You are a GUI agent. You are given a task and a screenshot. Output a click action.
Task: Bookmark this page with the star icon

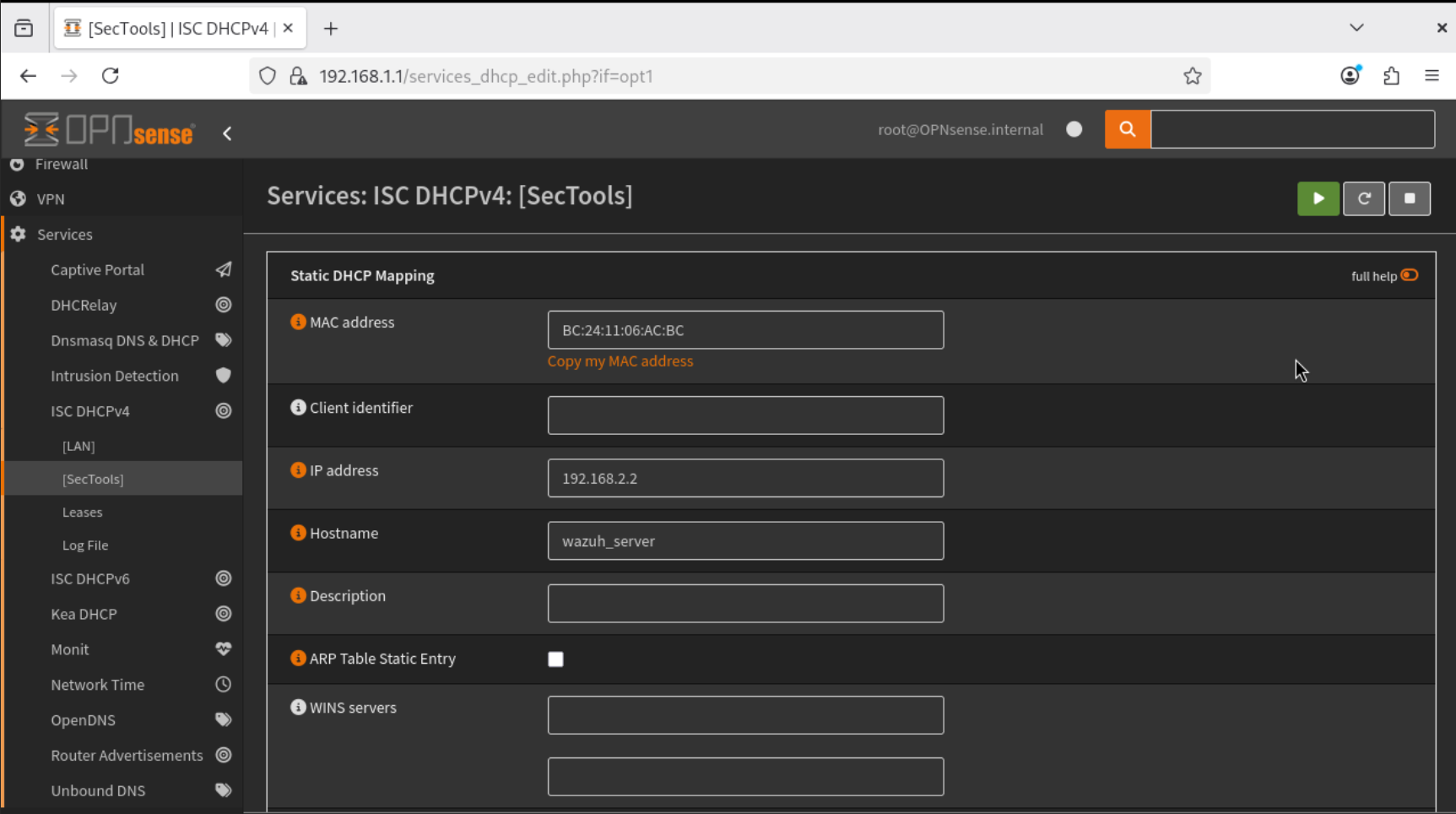tap(1192, 76)
